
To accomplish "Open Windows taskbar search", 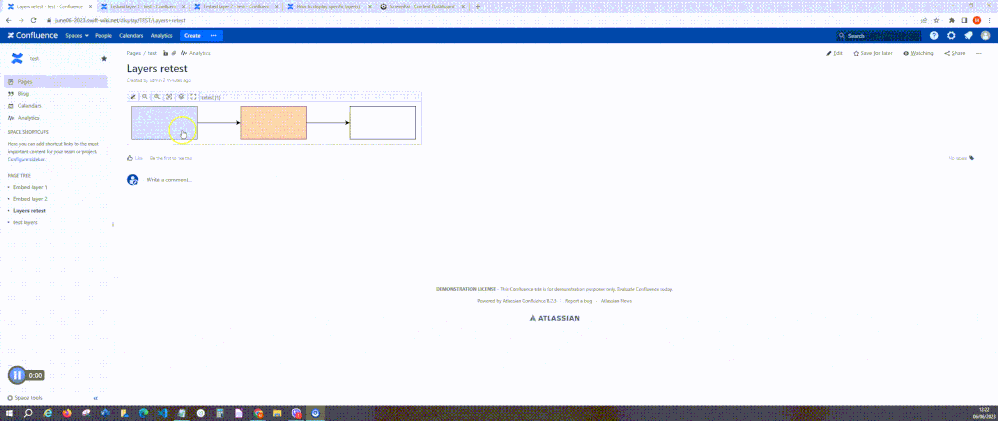I will click(29, 413).
